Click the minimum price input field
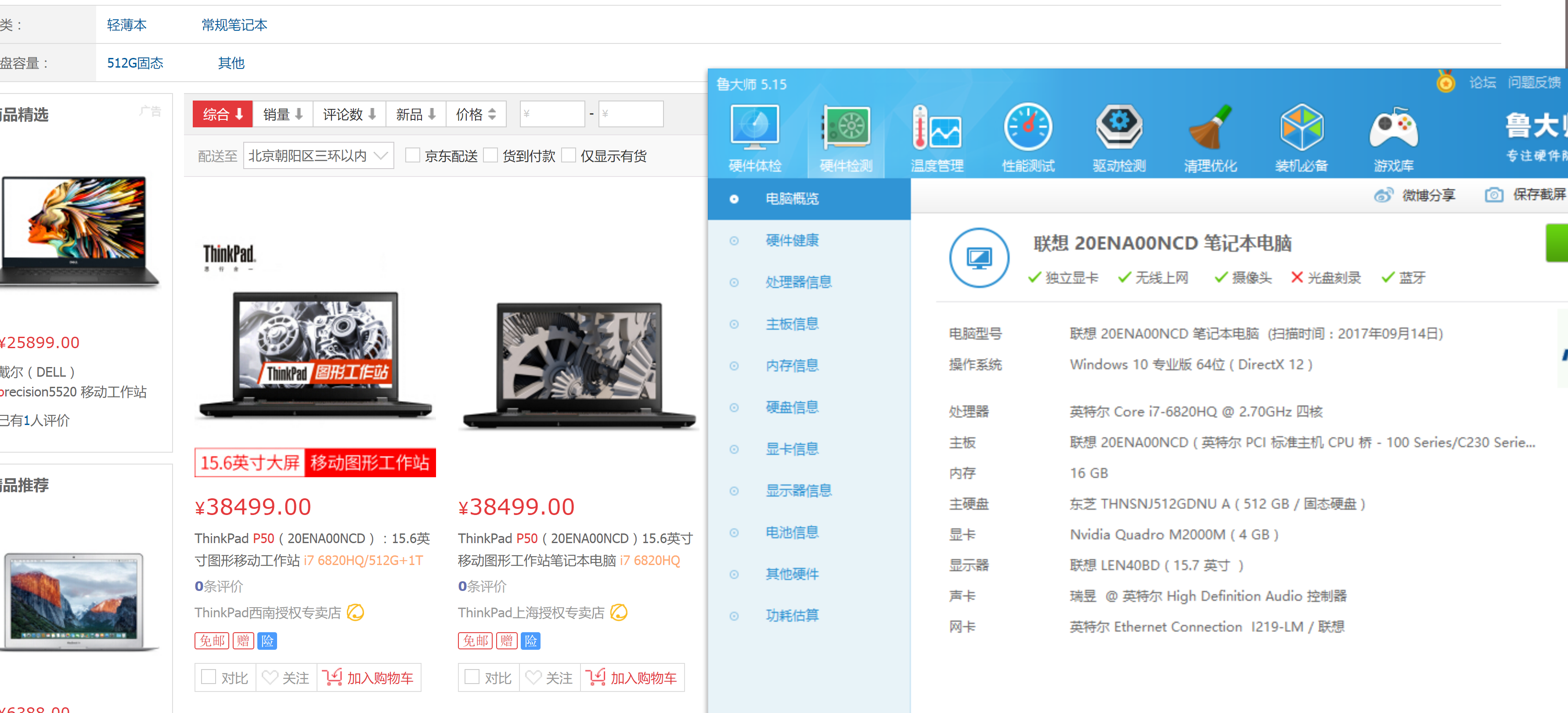This screenshot has width=1568, height=713. (552, 115)
